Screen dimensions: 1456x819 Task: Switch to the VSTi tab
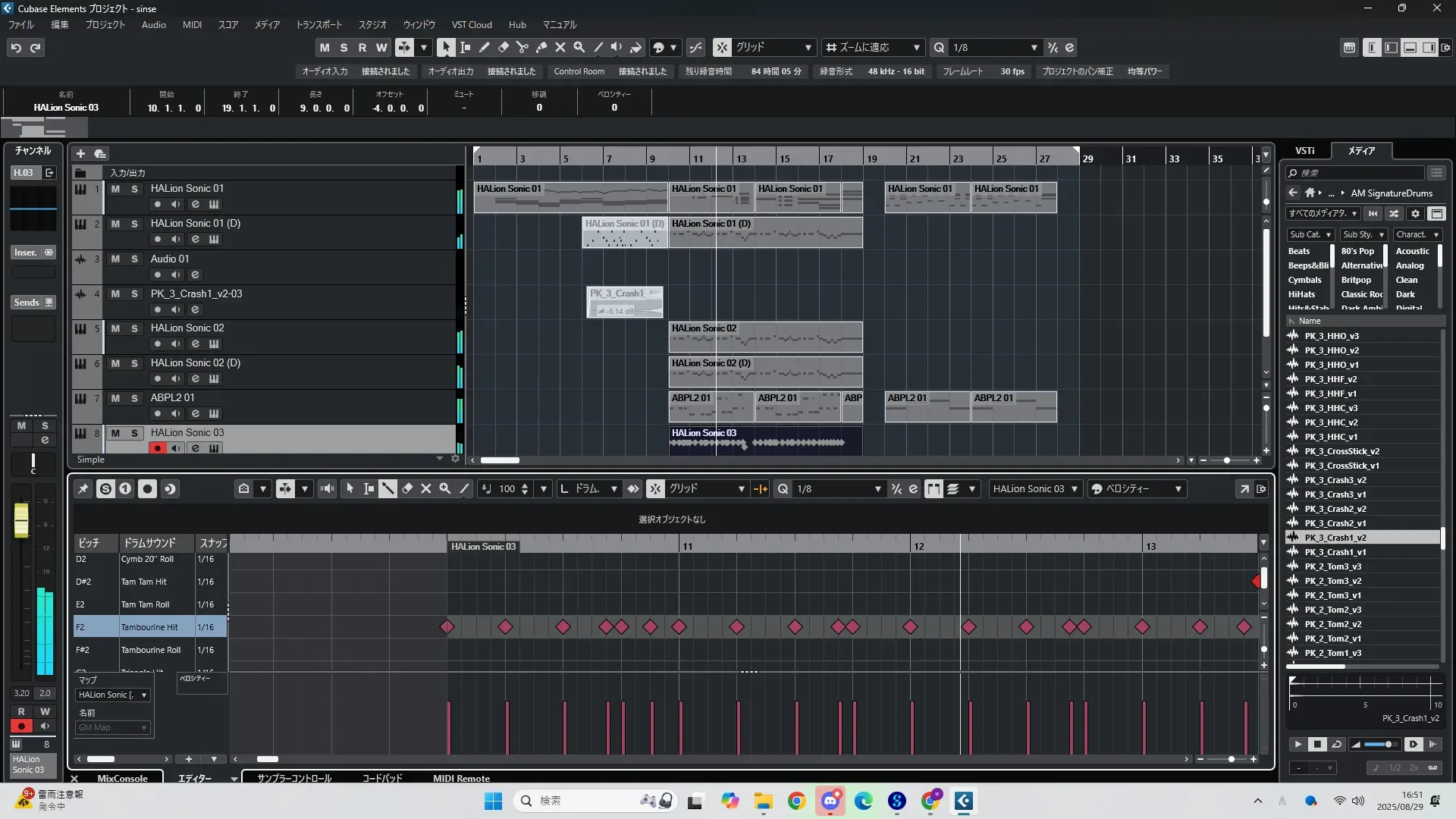tap(1304, 150)
